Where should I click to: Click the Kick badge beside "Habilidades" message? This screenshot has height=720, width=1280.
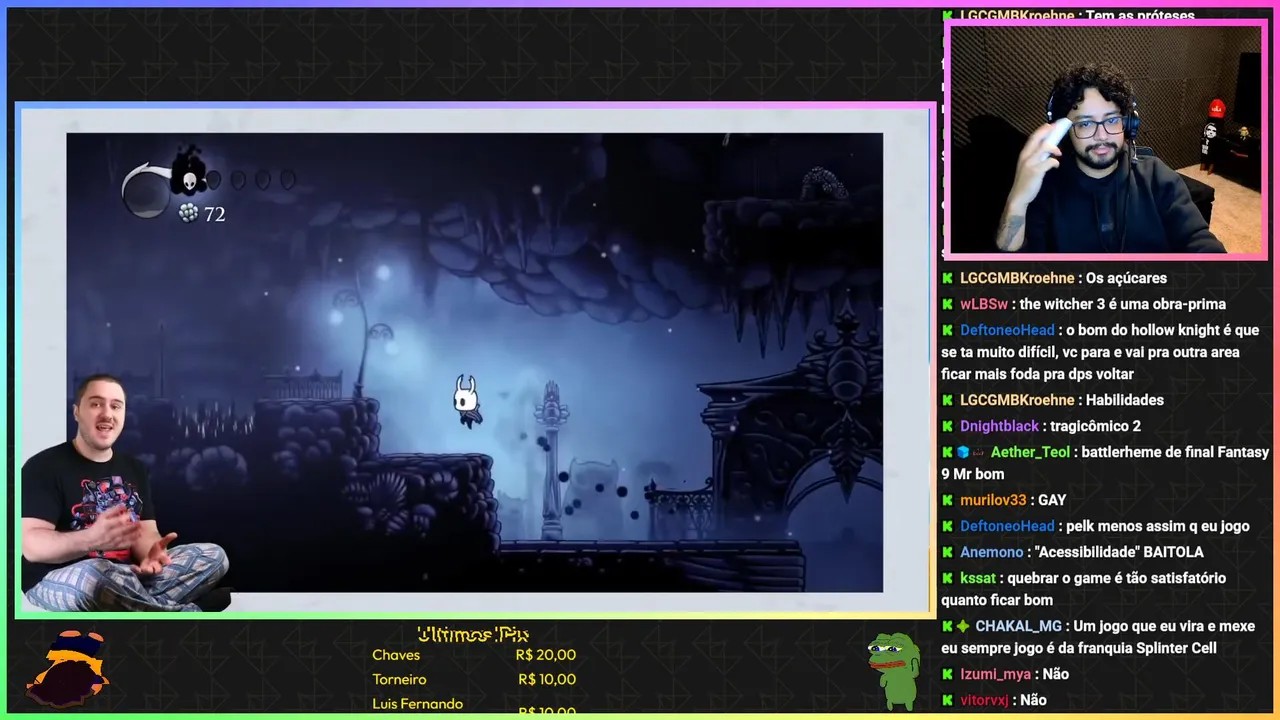point(947,400)
